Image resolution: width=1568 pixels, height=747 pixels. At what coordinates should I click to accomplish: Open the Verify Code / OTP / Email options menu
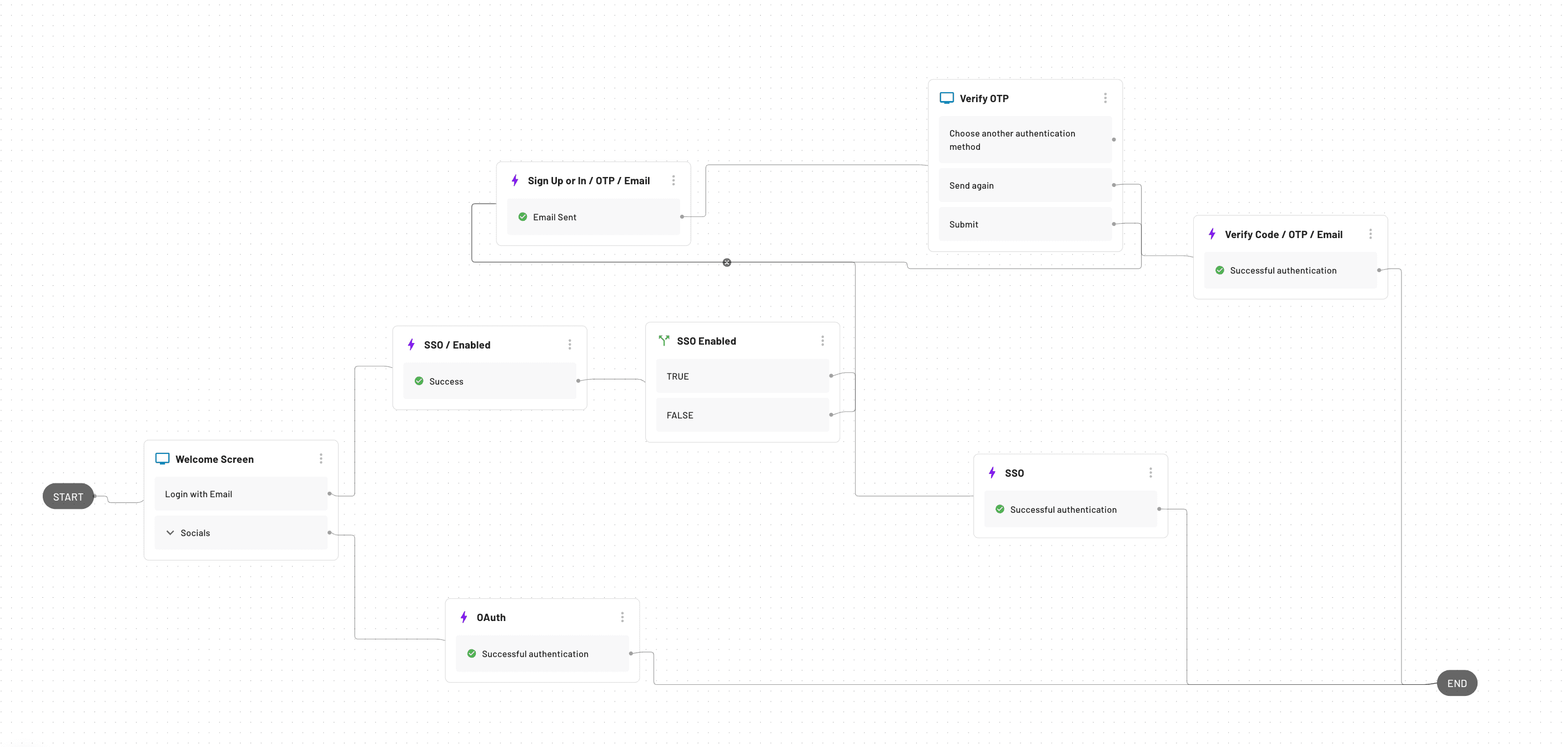pyautogui.click(x=1370, y=234)
